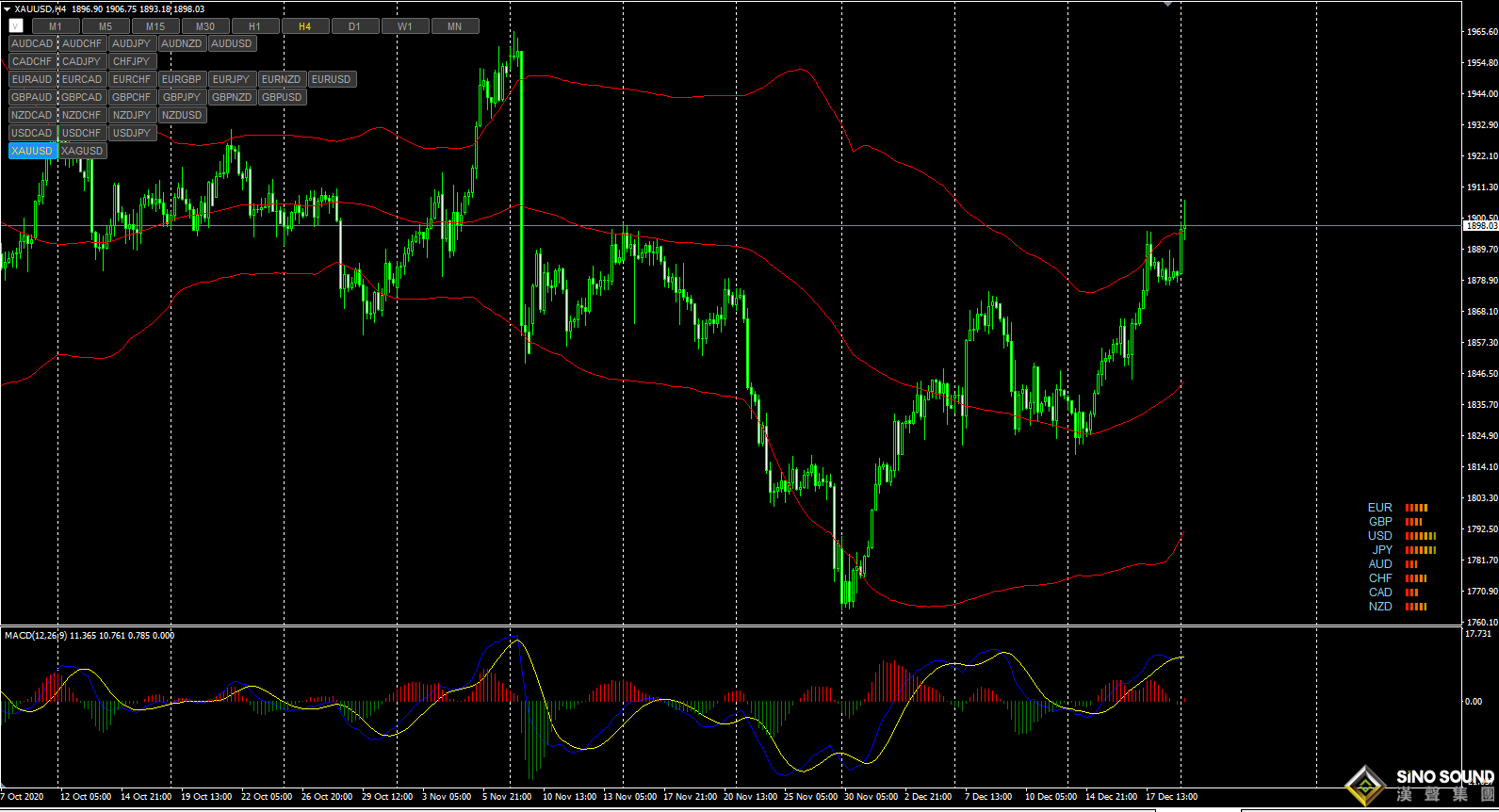Switch to the USDJPY pair
This screenshot has height=812, width=1499.
point(132,133)
